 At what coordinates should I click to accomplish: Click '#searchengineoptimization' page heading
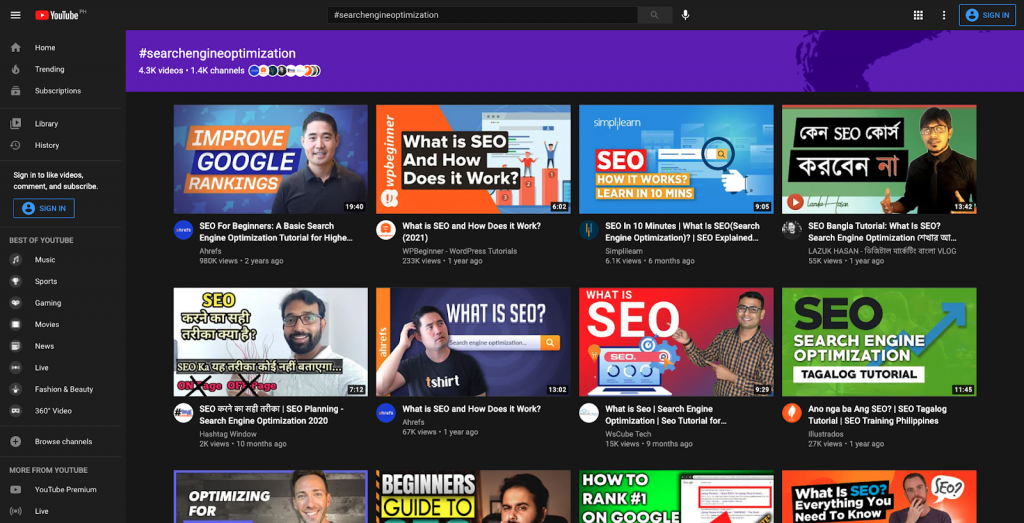(x=217, y=54)
